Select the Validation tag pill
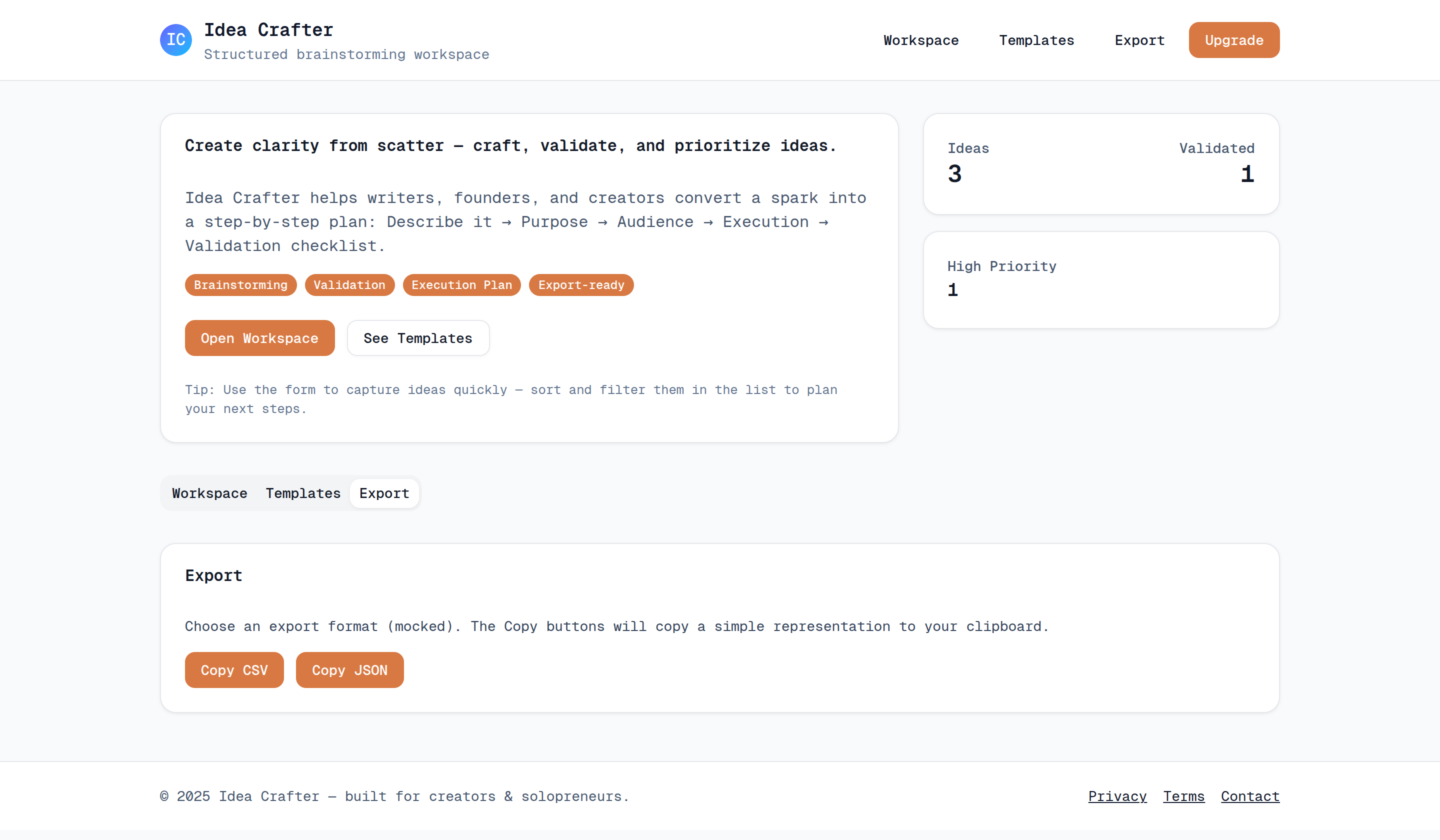 (x=349, y=285)
